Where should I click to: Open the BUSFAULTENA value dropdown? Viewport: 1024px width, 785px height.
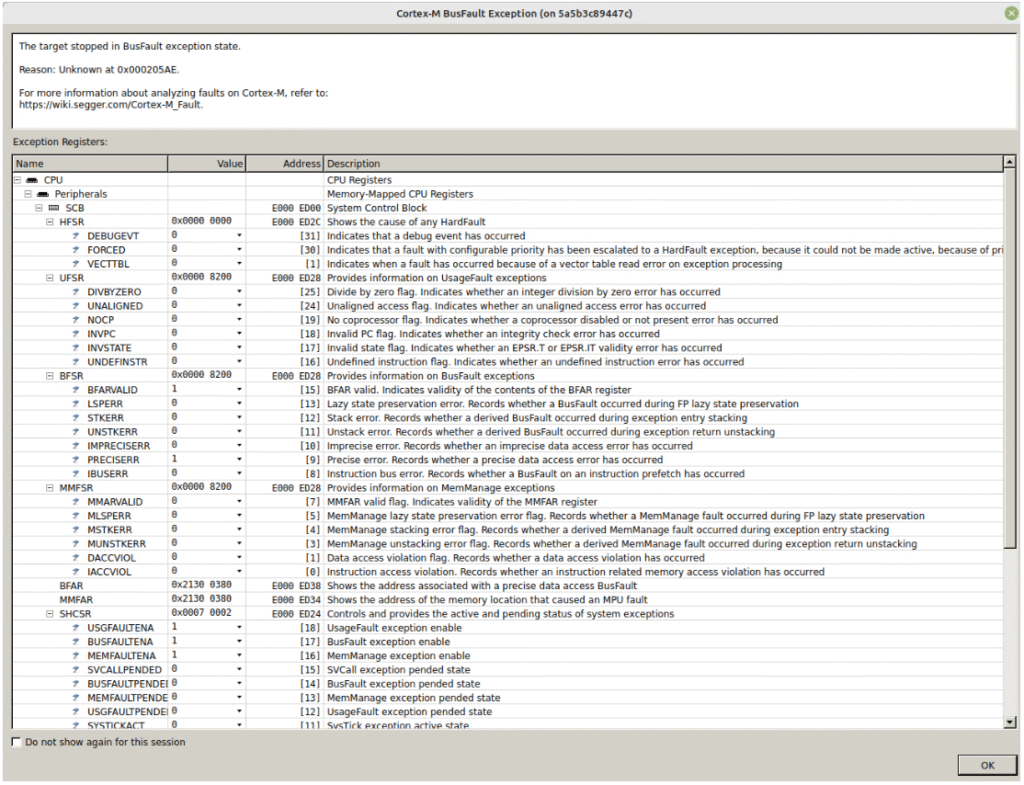pyautogui.click(x=239, y=642)
